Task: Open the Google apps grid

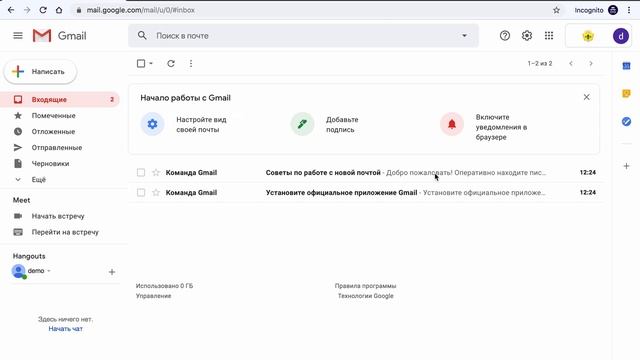Action: (549, 36)
